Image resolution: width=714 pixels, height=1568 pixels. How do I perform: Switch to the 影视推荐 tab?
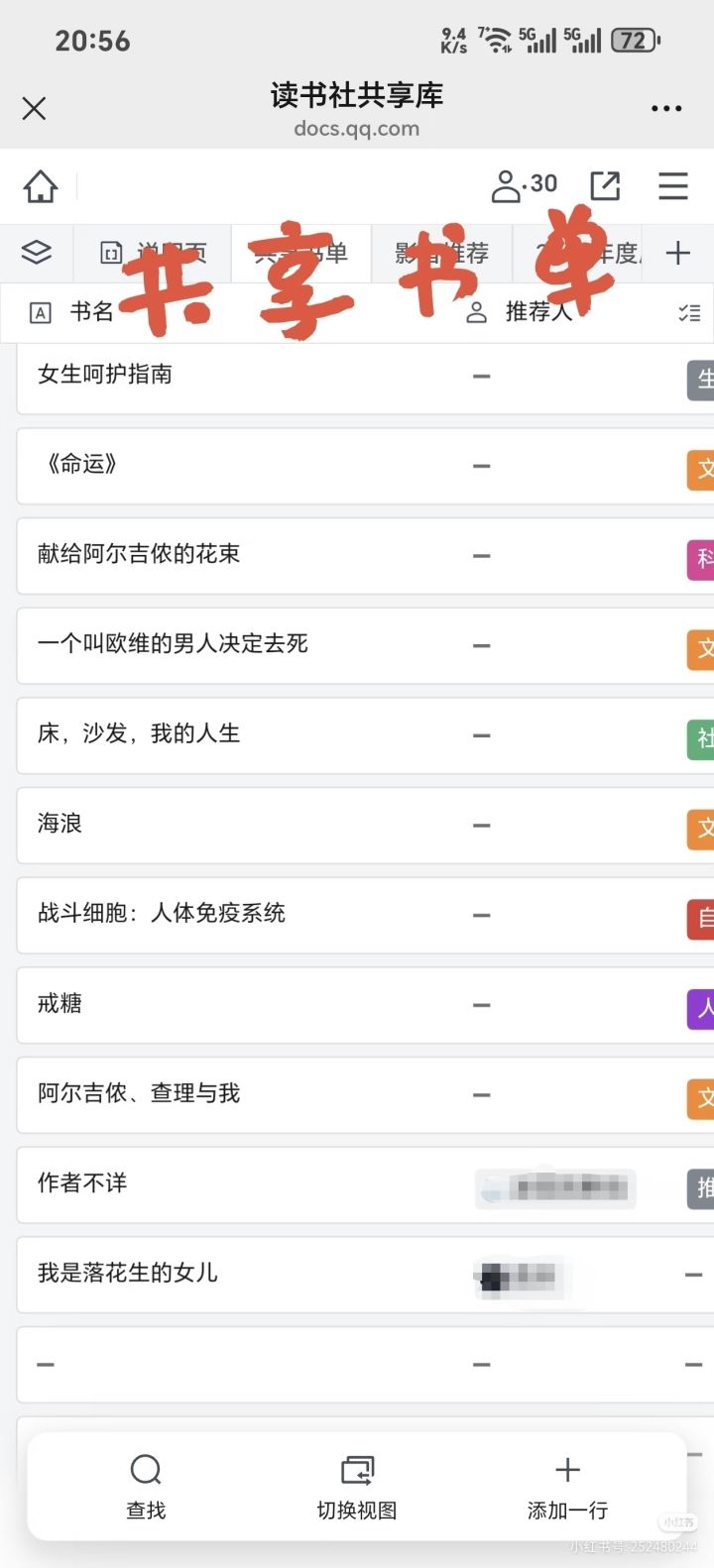click(x=442, y=253)
